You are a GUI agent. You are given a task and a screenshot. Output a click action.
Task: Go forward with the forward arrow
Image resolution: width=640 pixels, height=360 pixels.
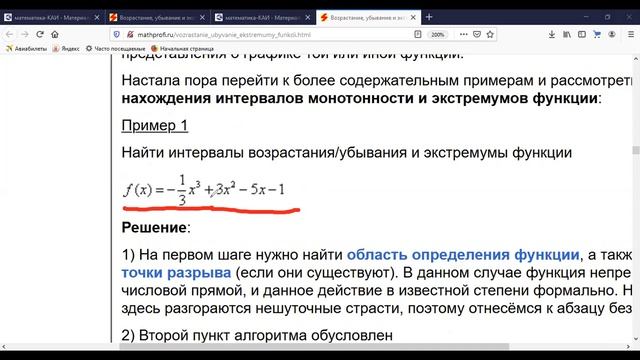[24, 35]
